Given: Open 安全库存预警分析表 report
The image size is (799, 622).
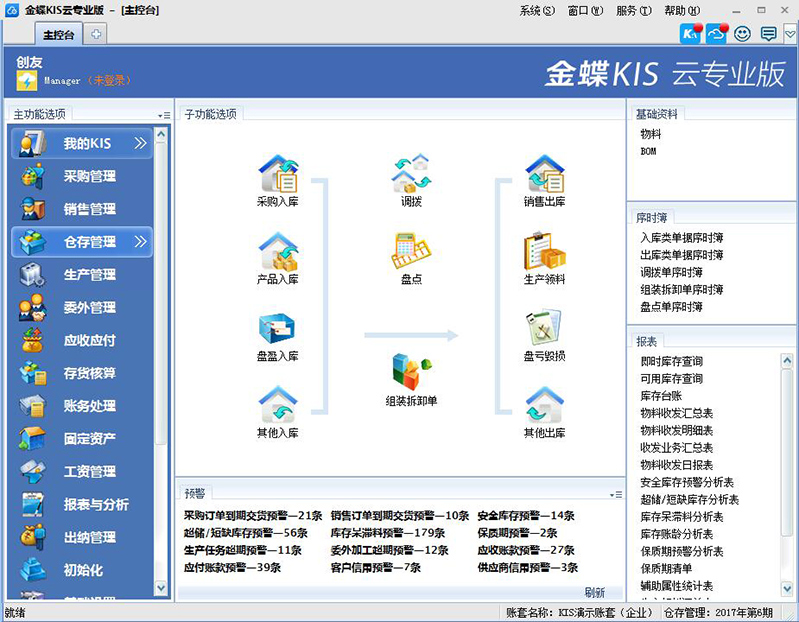Looking at the screenshot, I should (687, 482).
